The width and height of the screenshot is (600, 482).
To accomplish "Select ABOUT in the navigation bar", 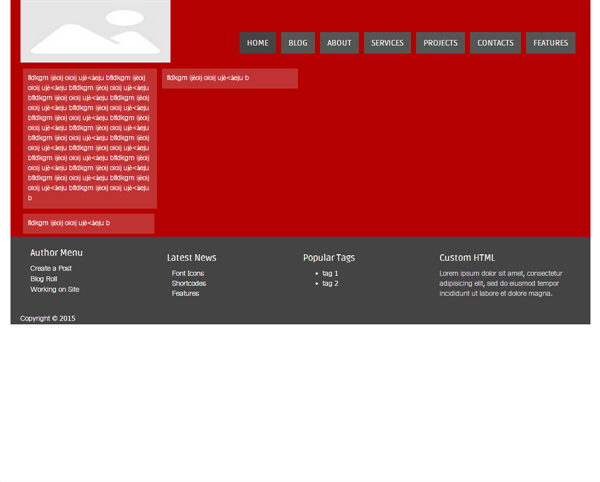I will pyautogui.click(x=339, y=43).
